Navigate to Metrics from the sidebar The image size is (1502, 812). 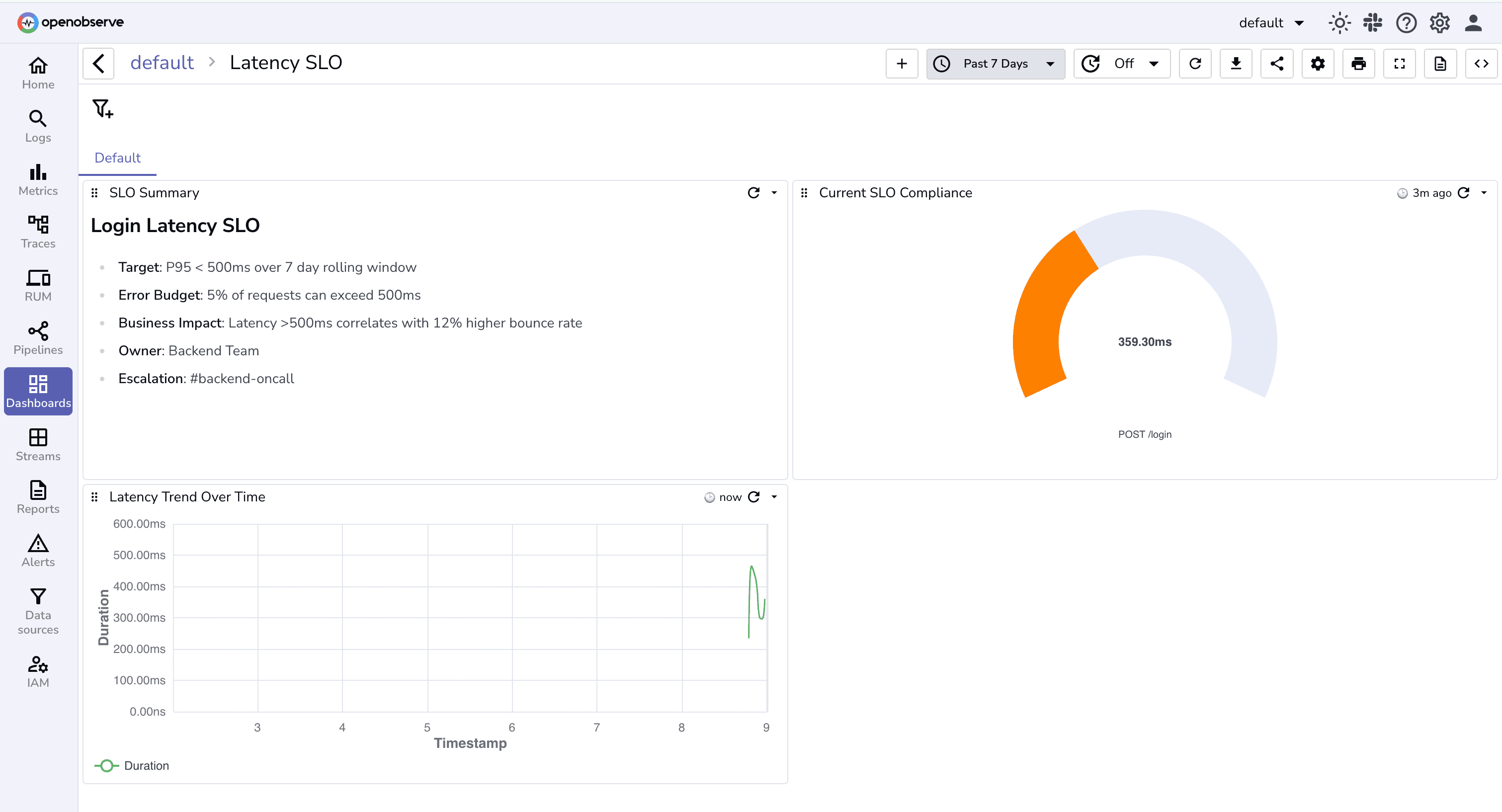(x=37, y=179)
